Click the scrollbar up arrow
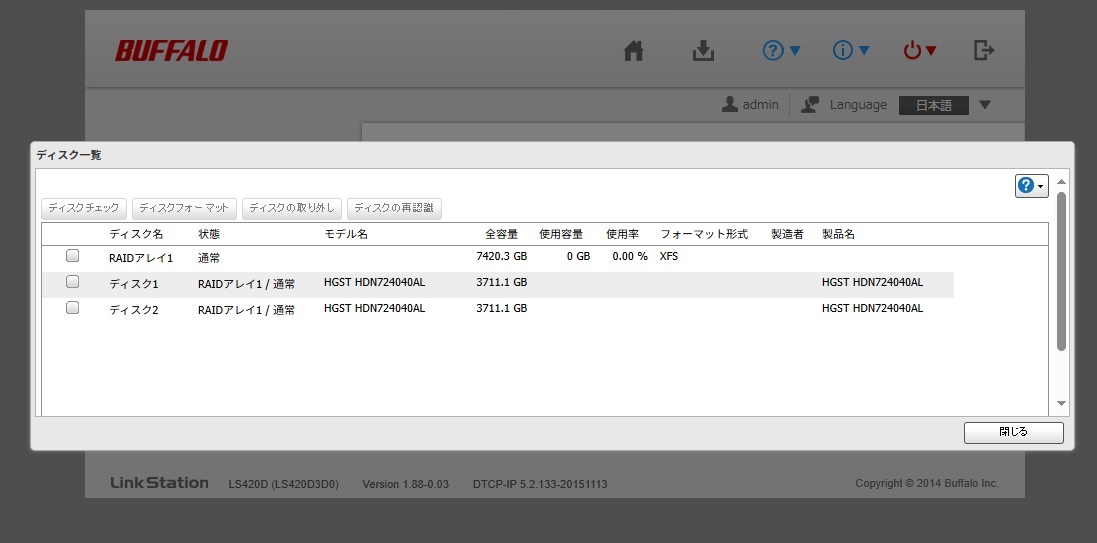 (x=1061, y=182)
